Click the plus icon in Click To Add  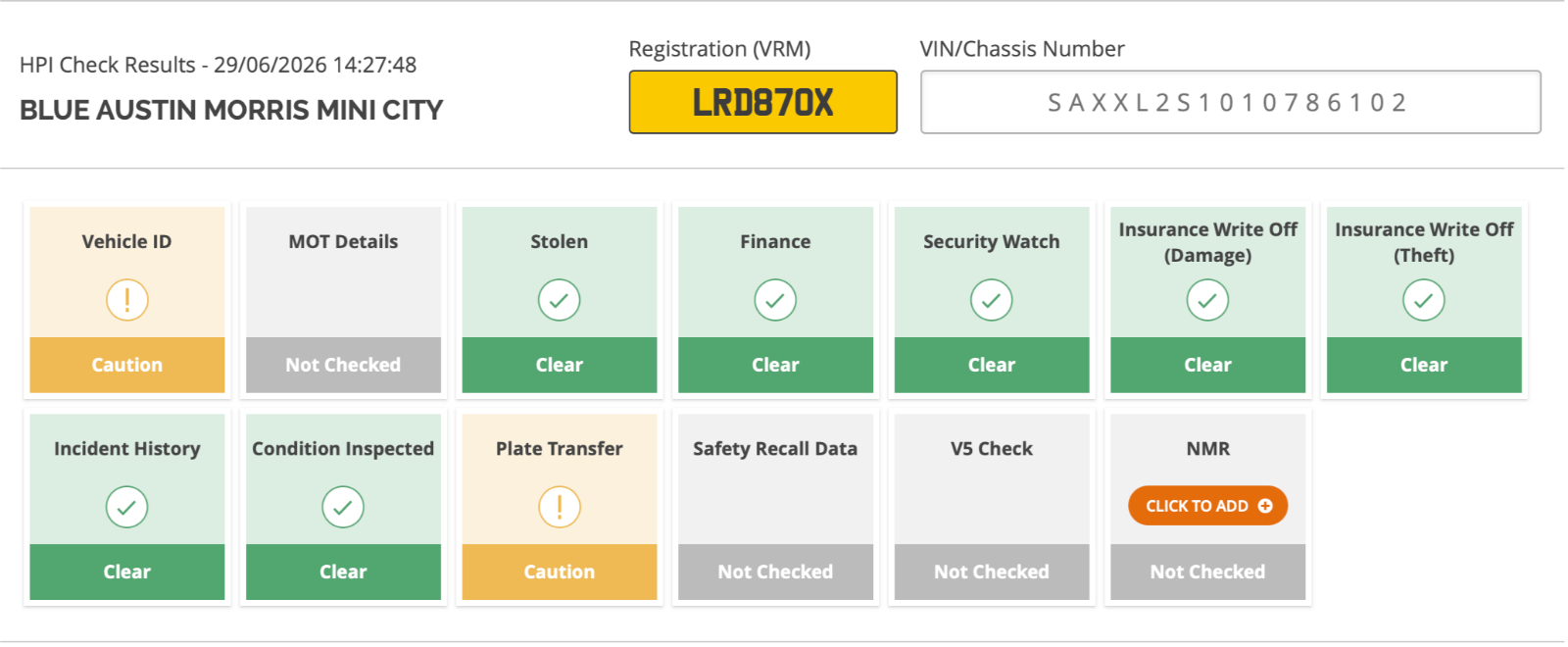pyautogui.click(x=1265, y=506)
